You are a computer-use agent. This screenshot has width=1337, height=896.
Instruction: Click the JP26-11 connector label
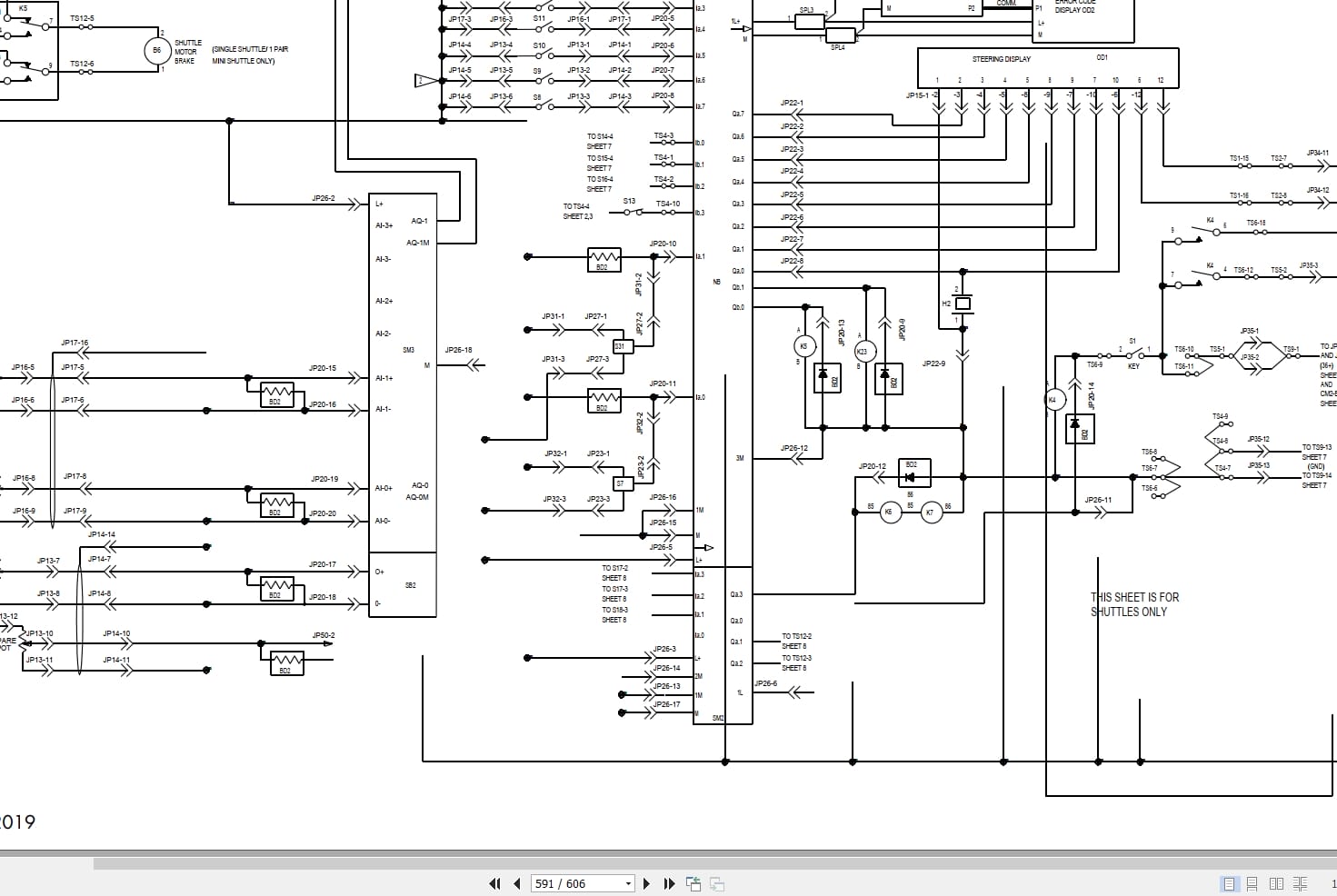point(1098,500)
